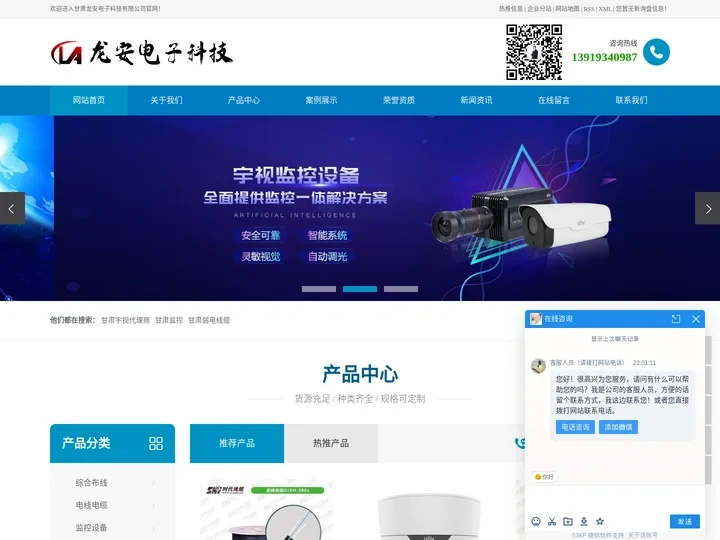Viewport: 720px width, 540px height.
Task: Send the chat message with 发送
Action: coord(685,522)
